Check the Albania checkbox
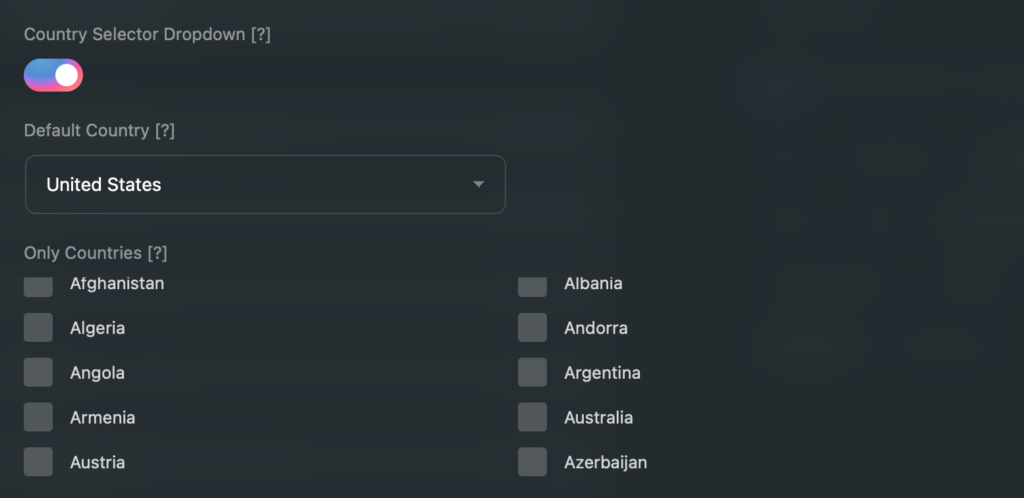Viewport: 1024px width, 498px height. 532,287
